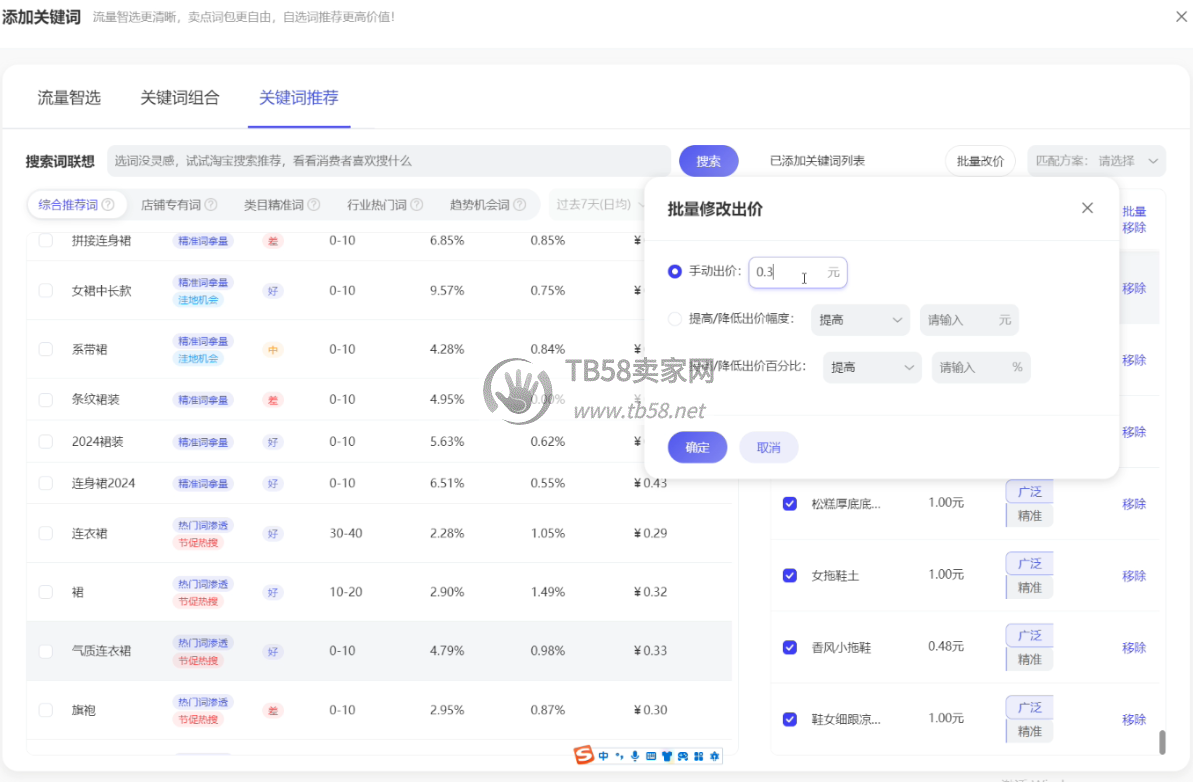This screenshot has height=782, width=1193.
Task: Open the 匹配方案 dropdown
Action: (x=1096, y=161)
